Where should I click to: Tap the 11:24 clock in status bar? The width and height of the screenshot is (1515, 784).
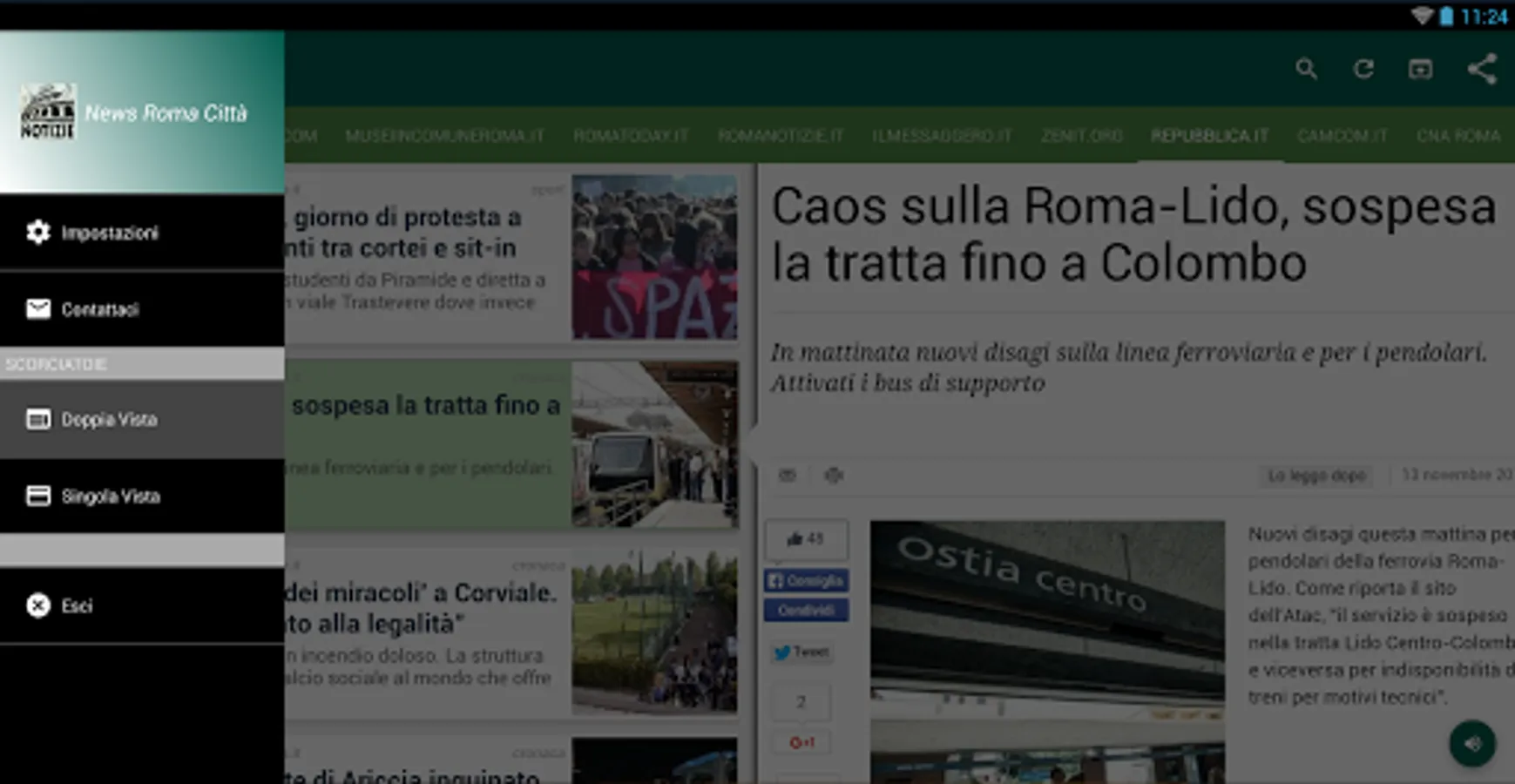[1484, 17]
